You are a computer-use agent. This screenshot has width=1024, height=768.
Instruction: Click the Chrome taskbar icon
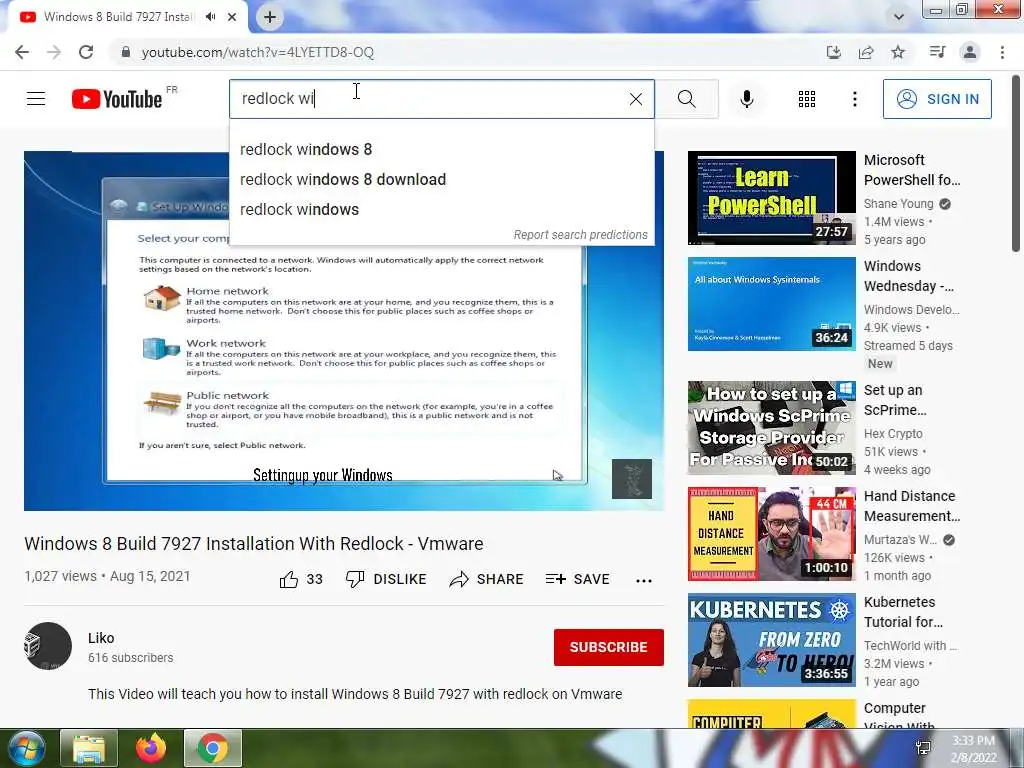(213, 748)
